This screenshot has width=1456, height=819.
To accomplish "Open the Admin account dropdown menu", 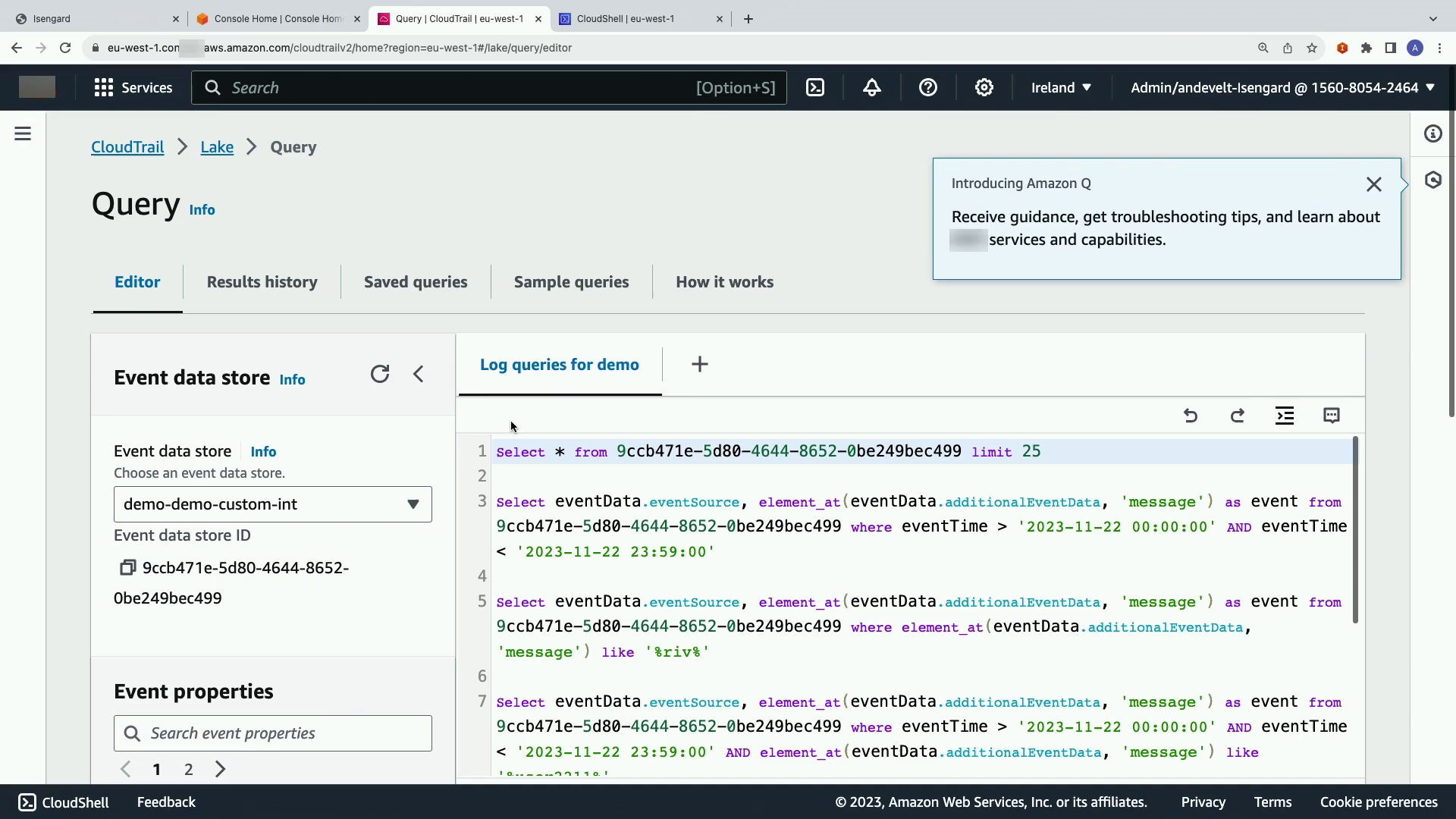I will coord(1282,87).
